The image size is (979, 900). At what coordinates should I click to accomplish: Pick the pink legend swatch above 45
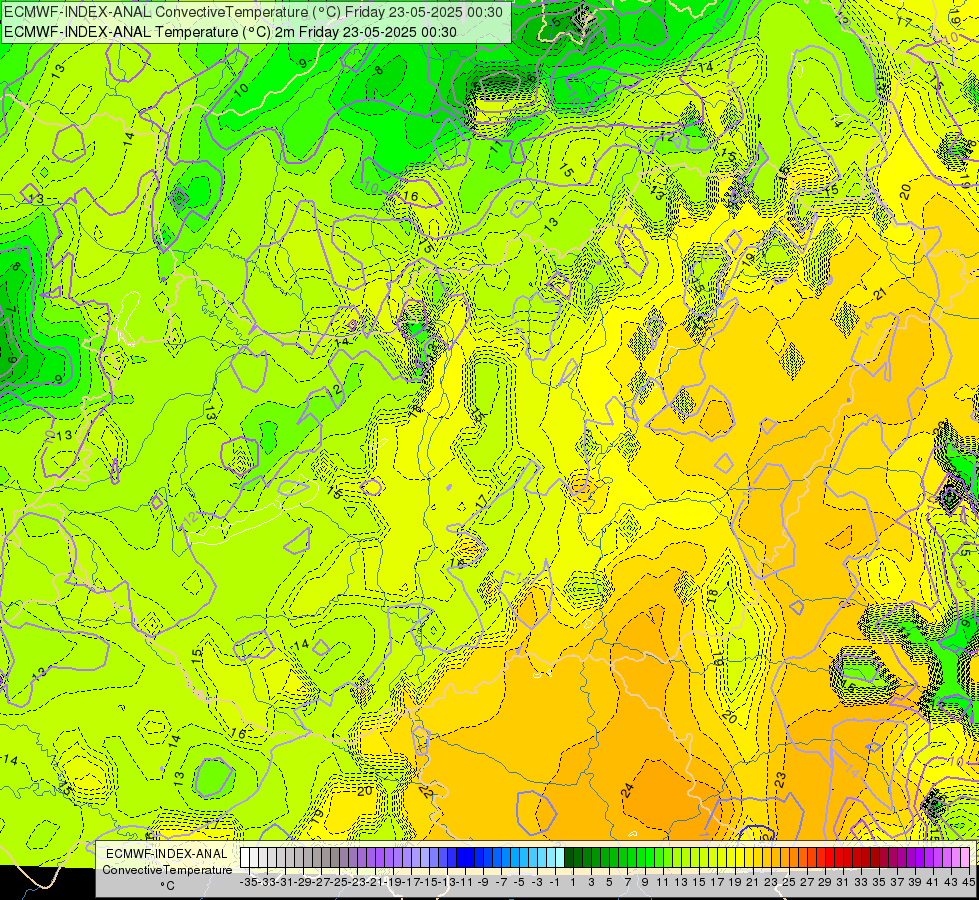coord(965,857)
